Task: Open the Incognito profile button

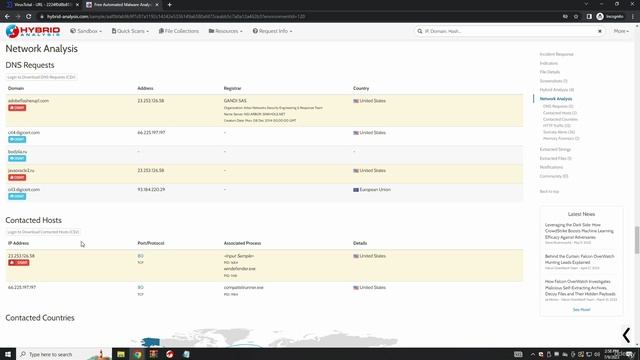Action: [x=610, y=16]
